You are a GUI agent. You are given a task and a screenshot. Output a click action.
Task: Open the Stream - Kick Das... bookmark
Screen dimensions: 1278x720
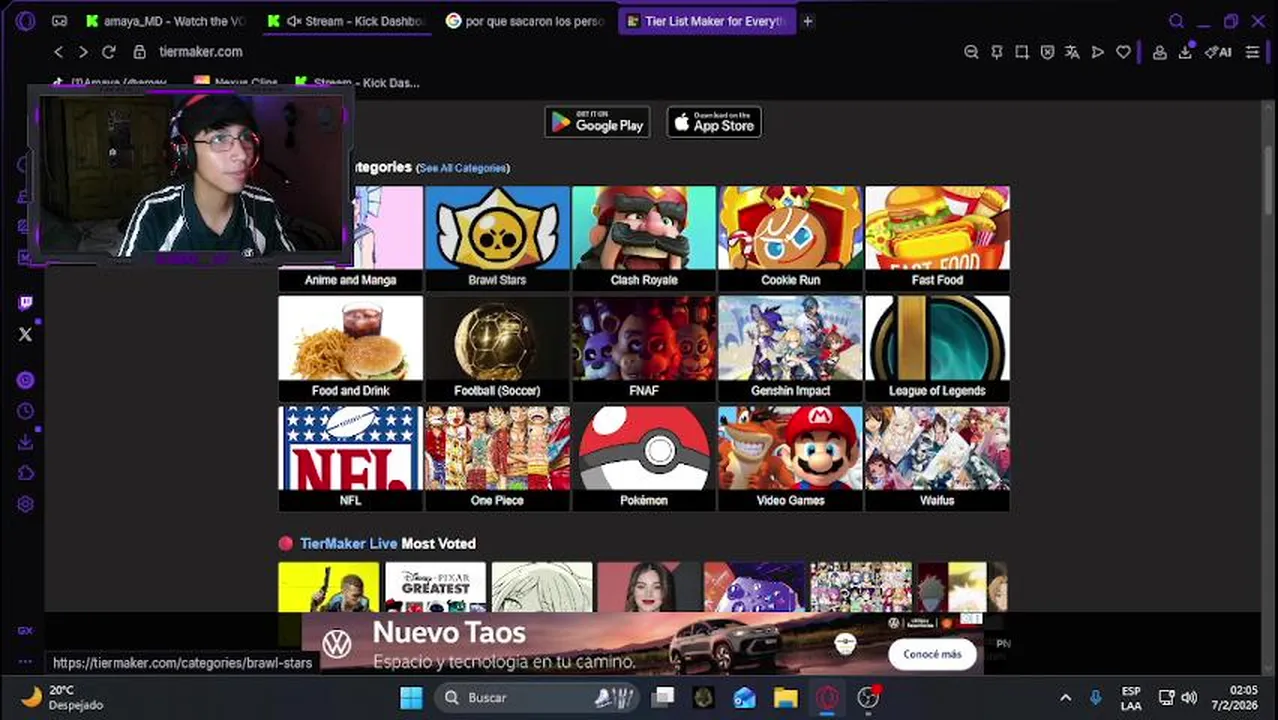coord(356,83)
